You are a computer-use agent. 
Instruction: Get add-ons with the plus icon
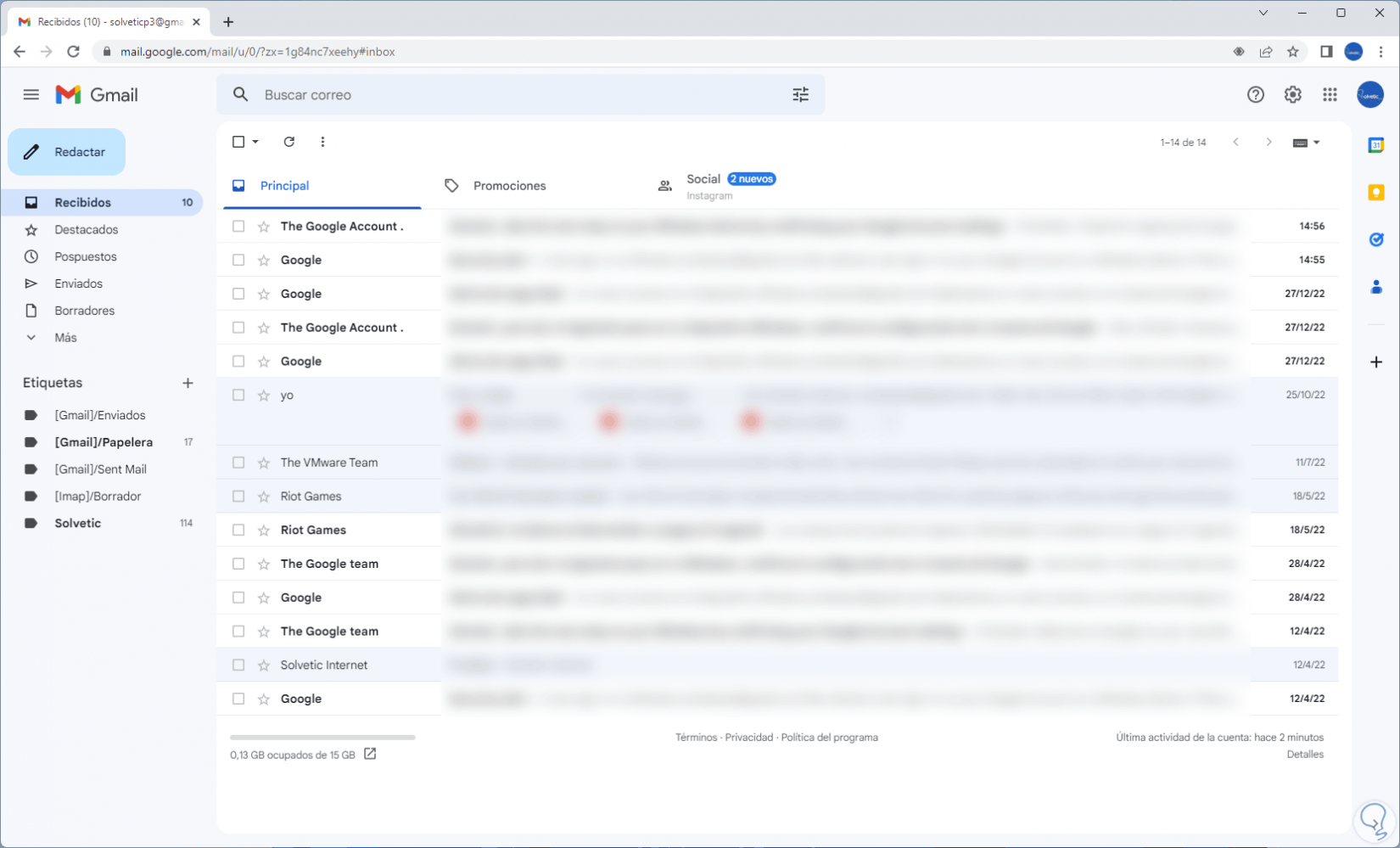1376,362
